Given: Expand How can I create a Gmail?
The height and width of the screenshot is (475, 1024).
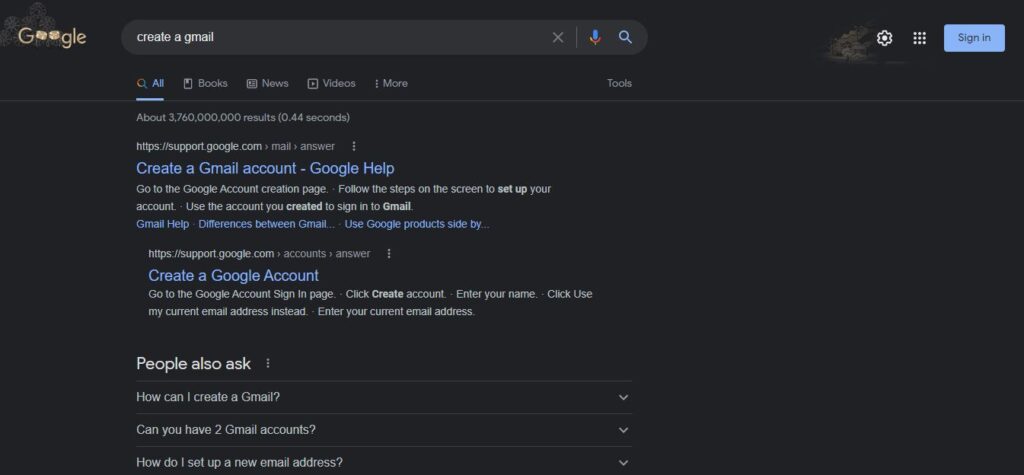Looking at the screenshot, I should (384, 397).
